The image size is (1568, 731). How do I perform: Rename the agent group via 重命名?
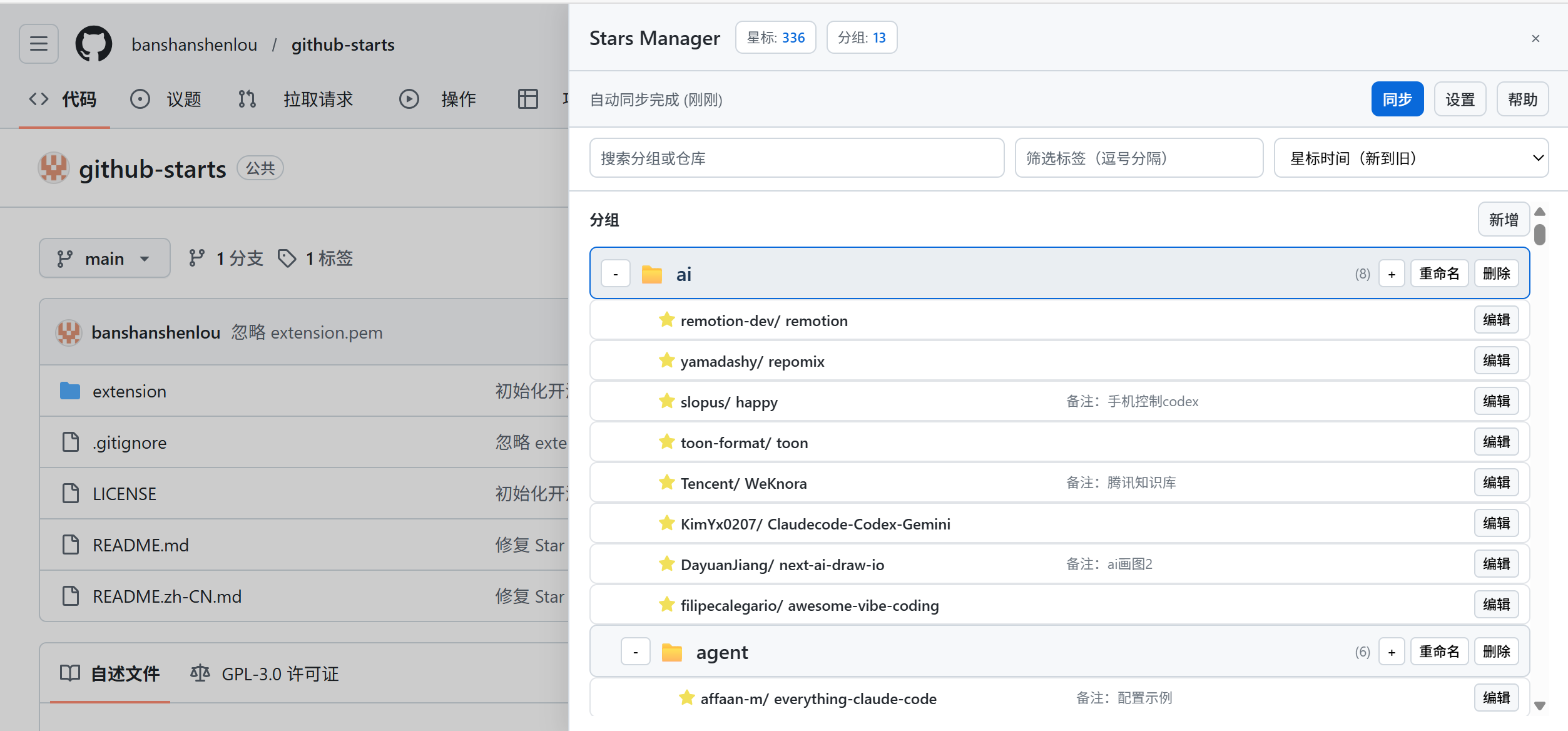[1438, 652]
